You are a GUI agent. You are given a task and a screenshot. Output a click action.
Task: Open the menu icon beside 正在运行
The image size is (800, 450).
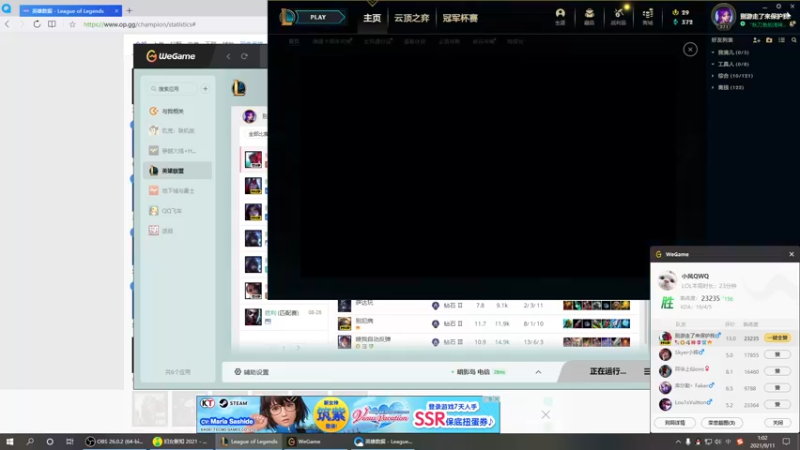pos(646,371)
